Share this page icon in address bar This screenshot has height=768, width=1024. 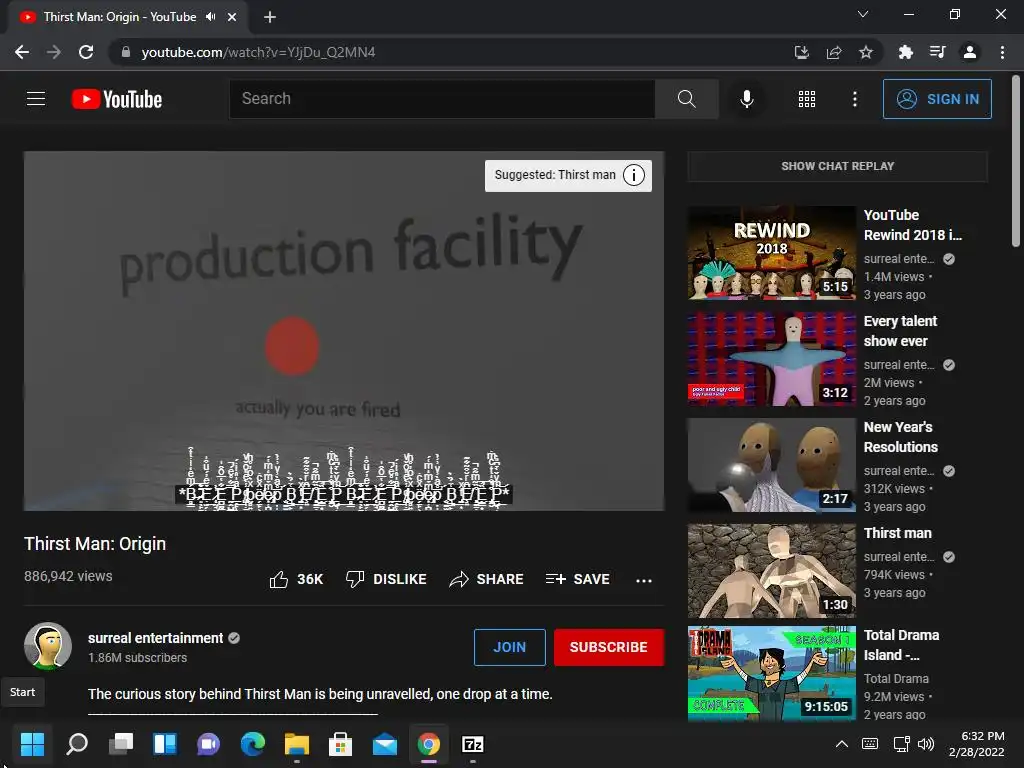point(834,52)
